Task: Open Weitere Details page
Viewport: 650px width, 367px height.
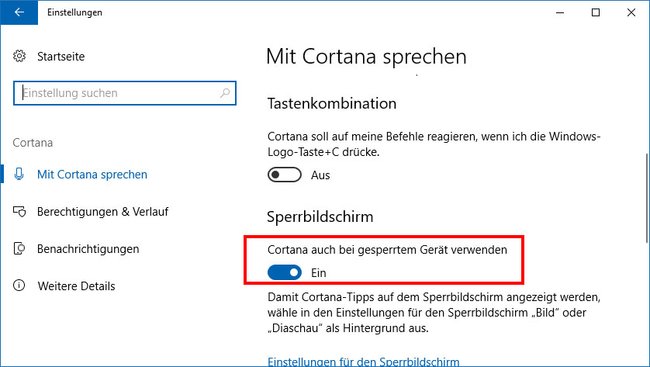Action: (76, 286)
